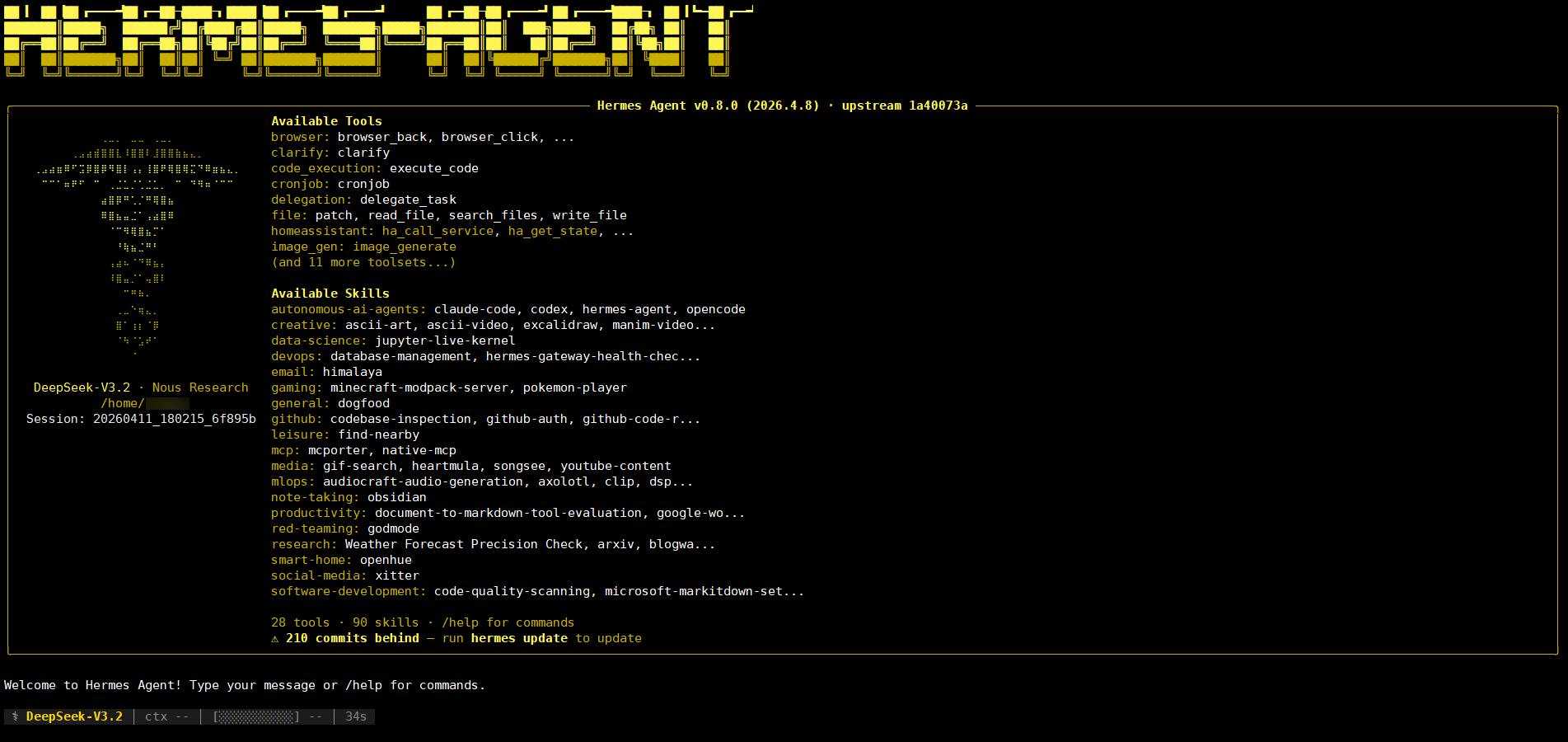Click the "34s" timer in the status bar
The width and height of the screenshot is (1568, 742).
pos(356,716)
